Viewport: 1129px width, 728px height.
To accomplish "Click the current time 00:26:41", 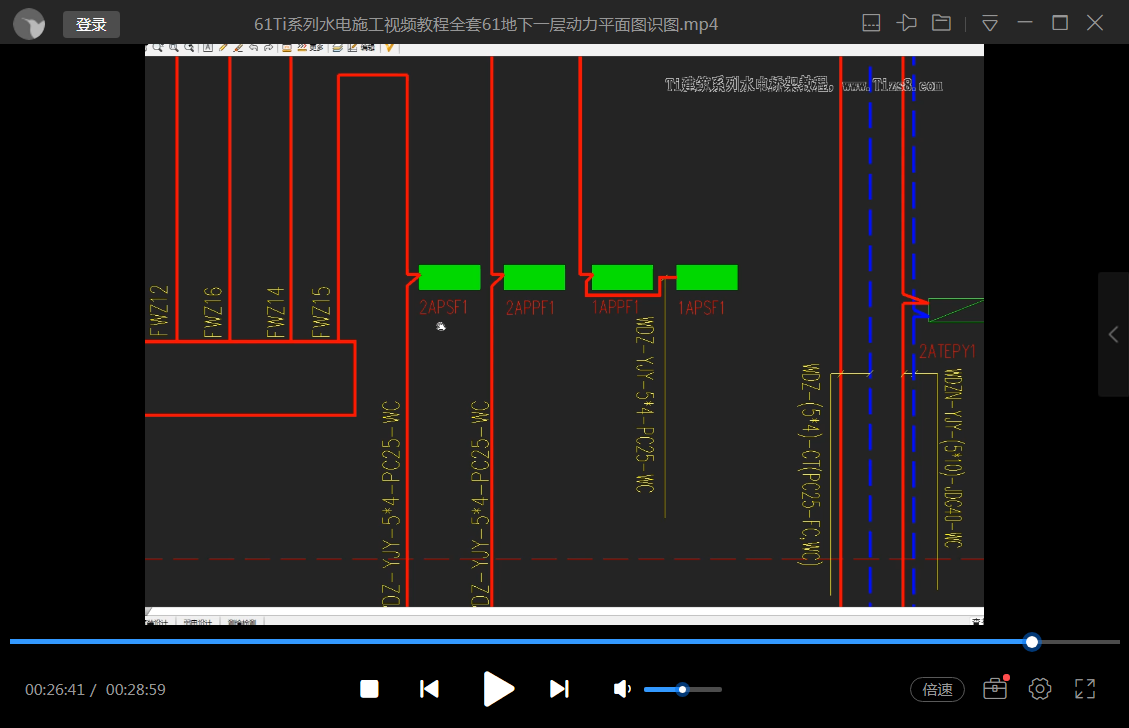I will tap(55, 690).
